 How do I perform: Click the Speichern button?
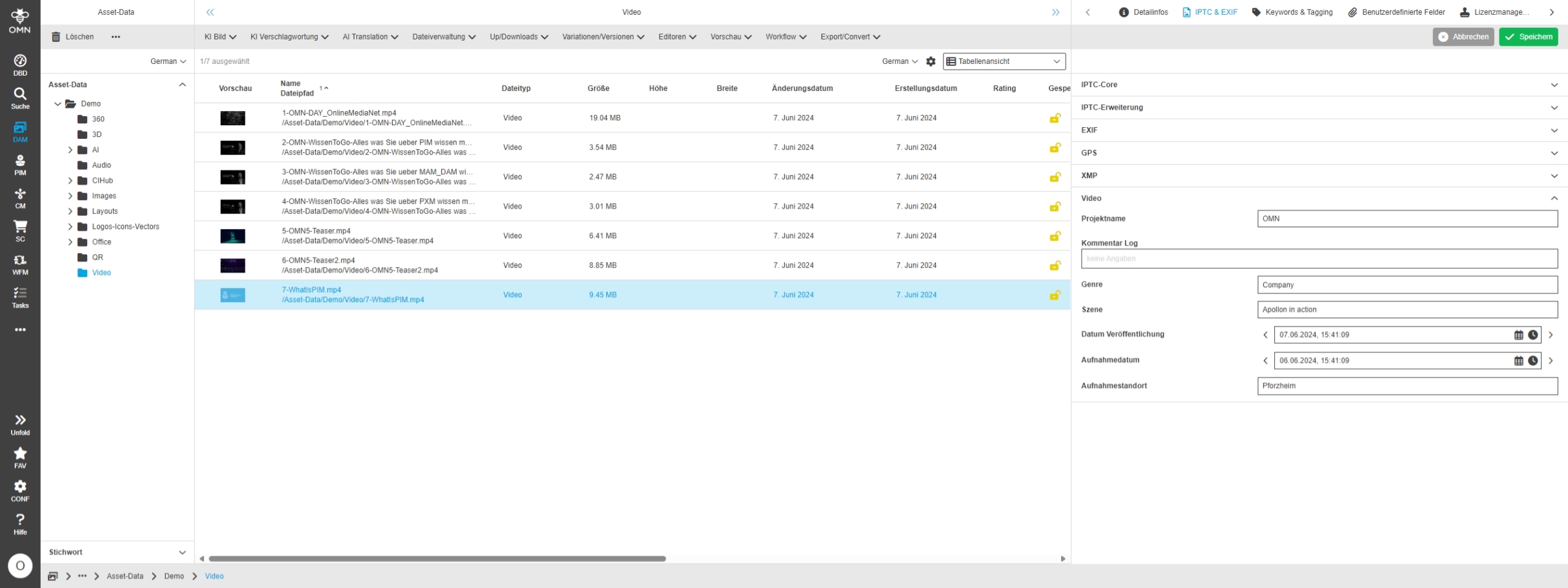click(1528, 37)
